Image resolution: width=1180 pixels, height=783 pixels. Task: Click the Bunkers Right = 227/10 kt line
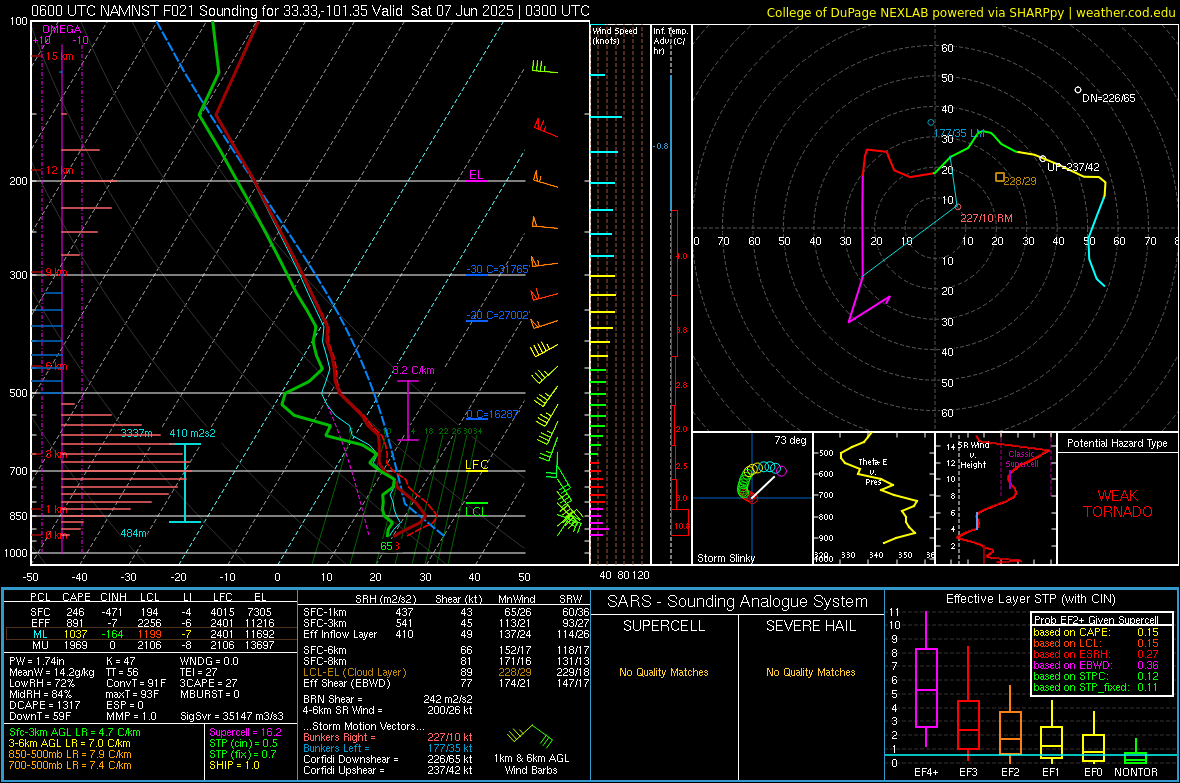[x=388, y=737]
